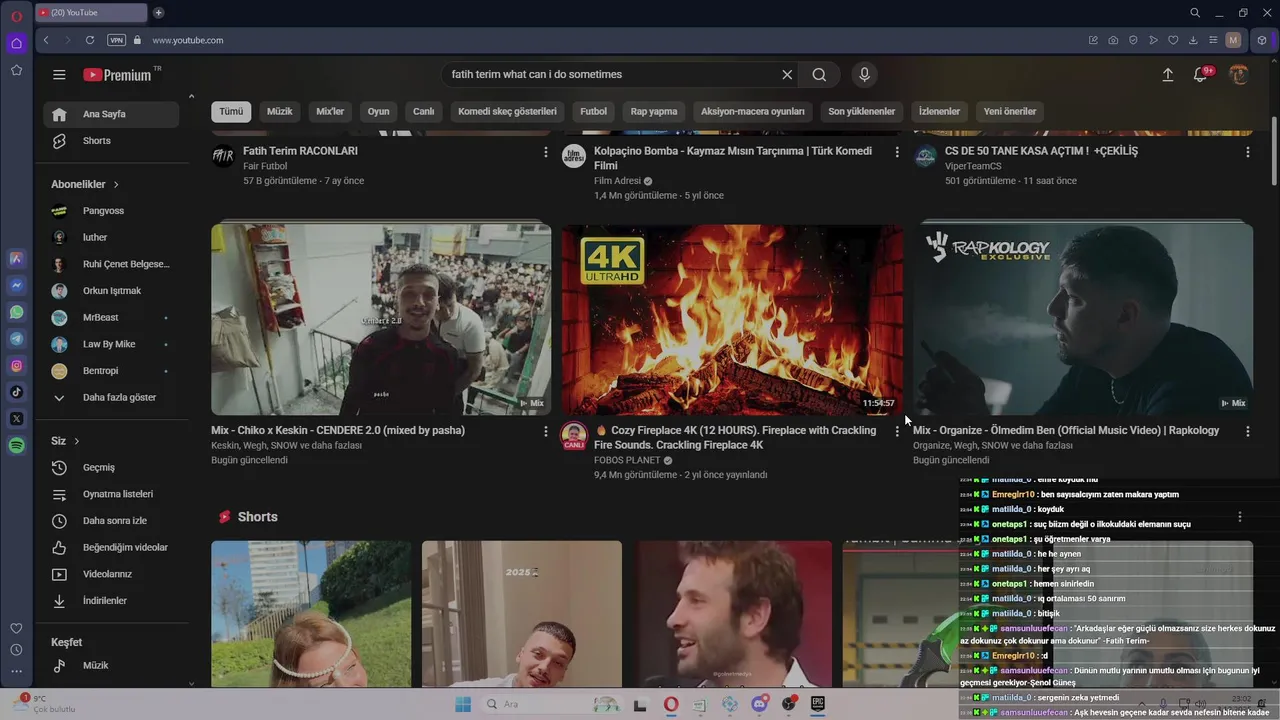This screenshot has width=1280, height=720.
Task: Open the browser downloads icon
Action: click(x=1193, y=40)
